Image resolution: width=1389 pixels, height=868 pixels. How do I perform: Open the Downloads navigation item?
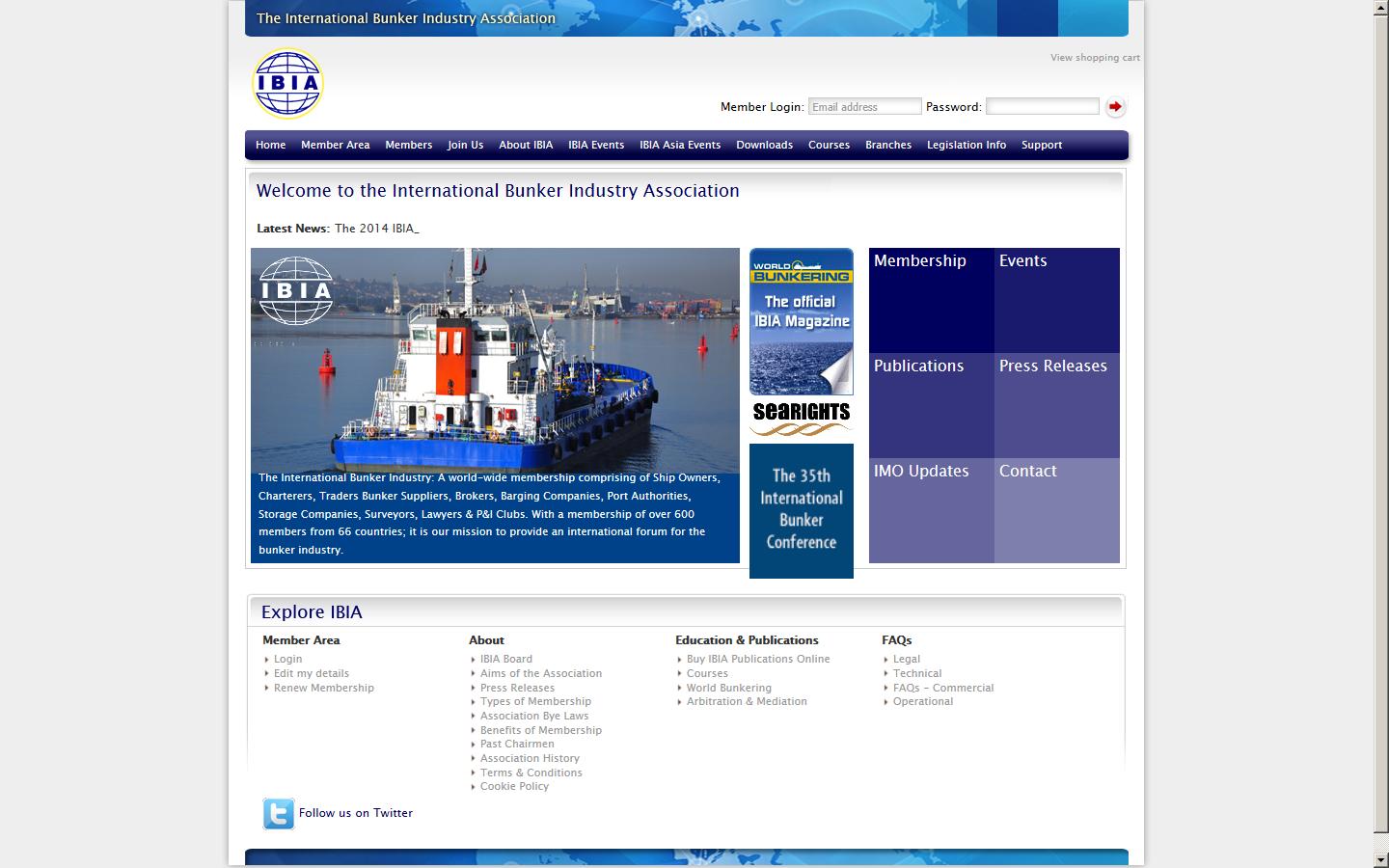pyautogui.click(x=764, y=145)
